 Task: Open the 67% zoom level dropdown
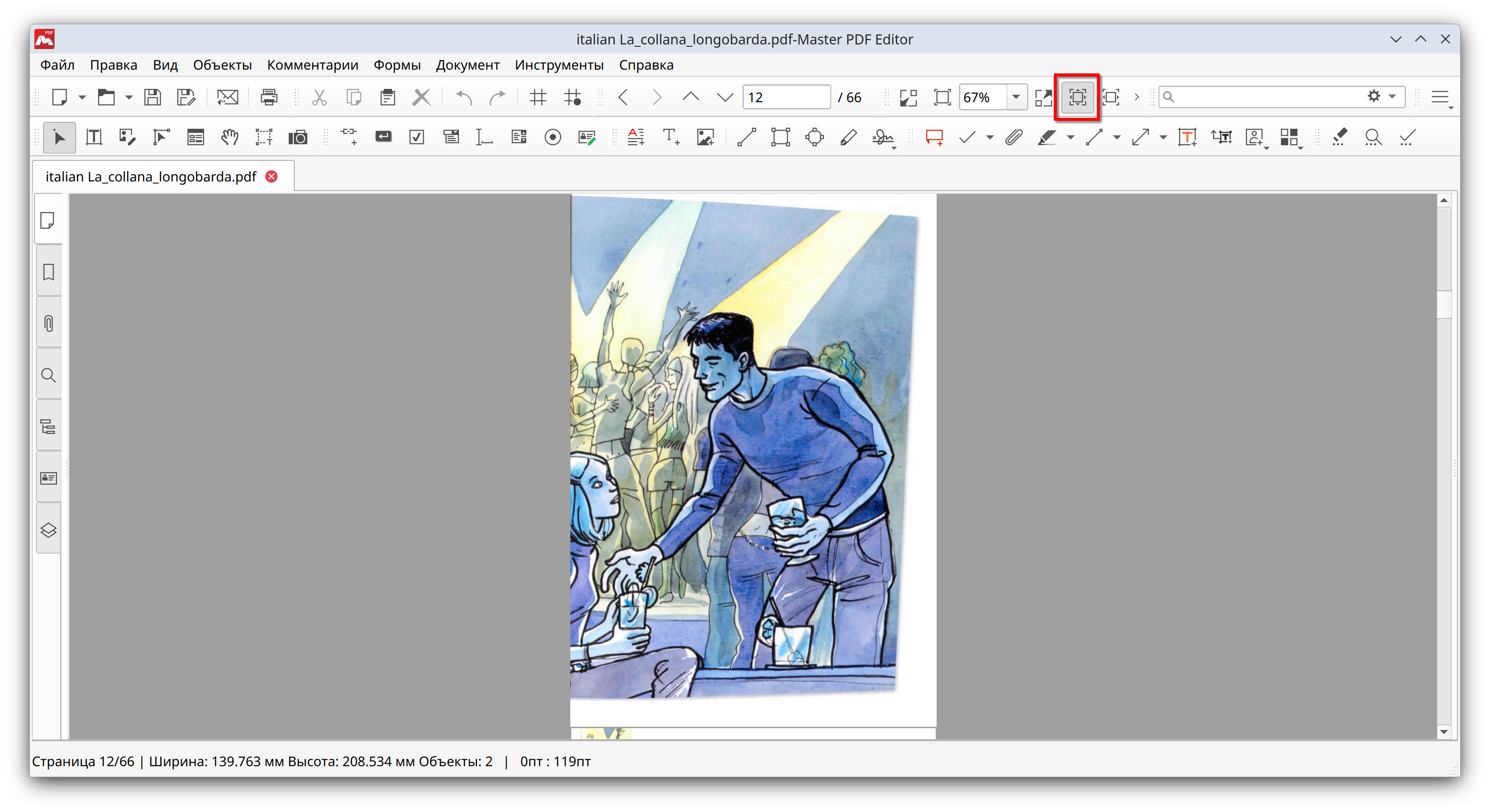[x=1015, y=97]
